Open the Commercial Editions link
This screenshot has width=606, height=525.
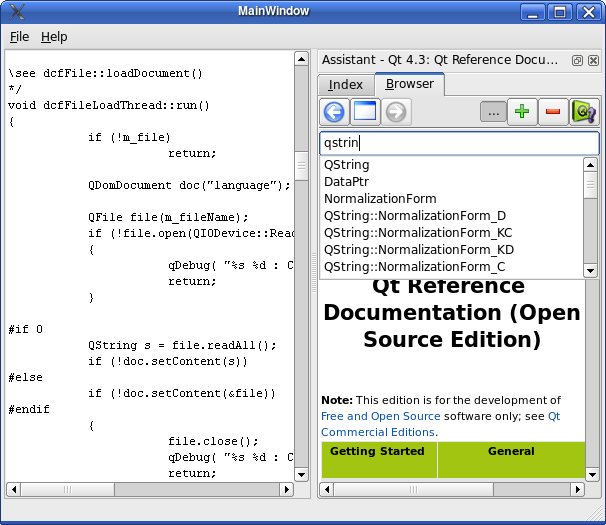pyautogui.click(x=378, y=432)
